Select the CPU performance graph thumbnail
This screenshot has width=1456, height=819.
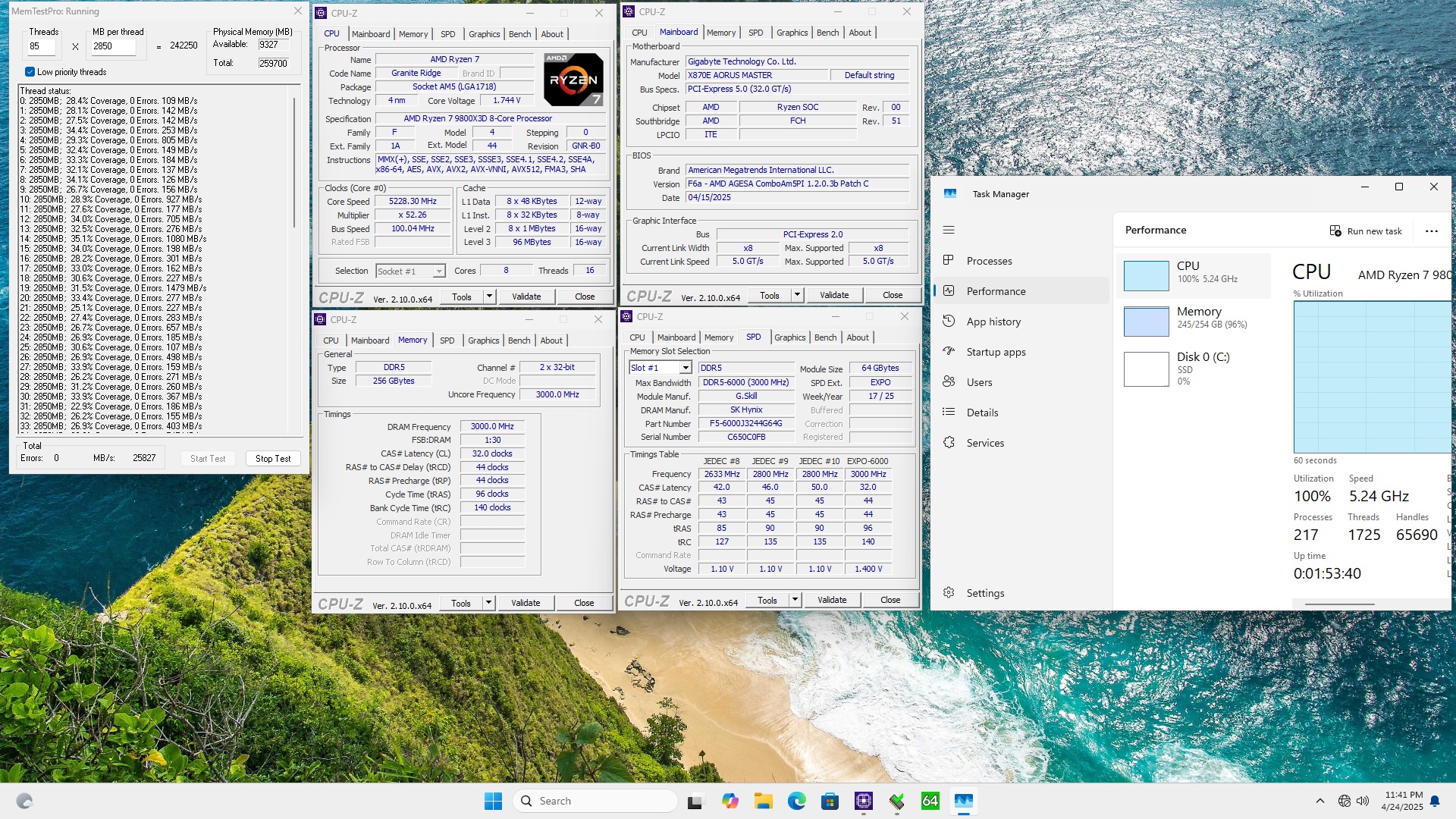click(x=1146, y=276)
